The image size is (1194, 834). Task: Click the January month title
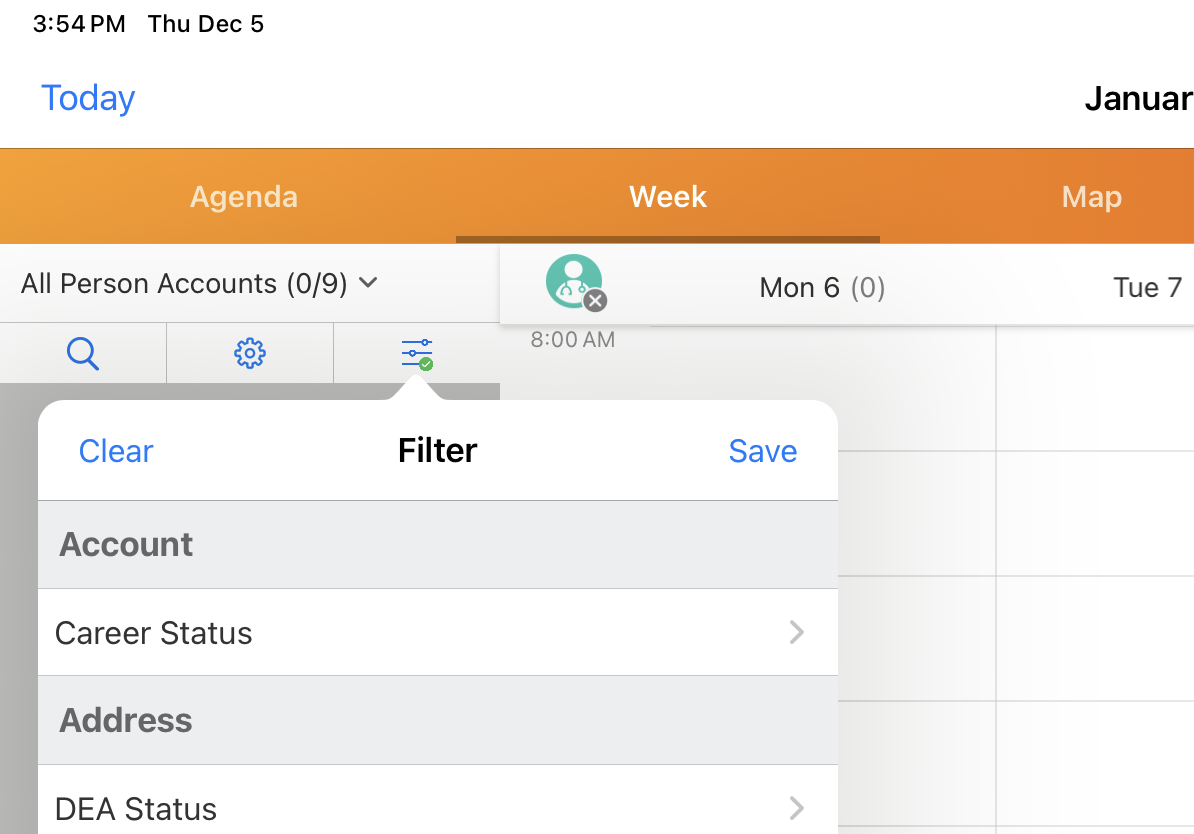tap(1138, 98)
